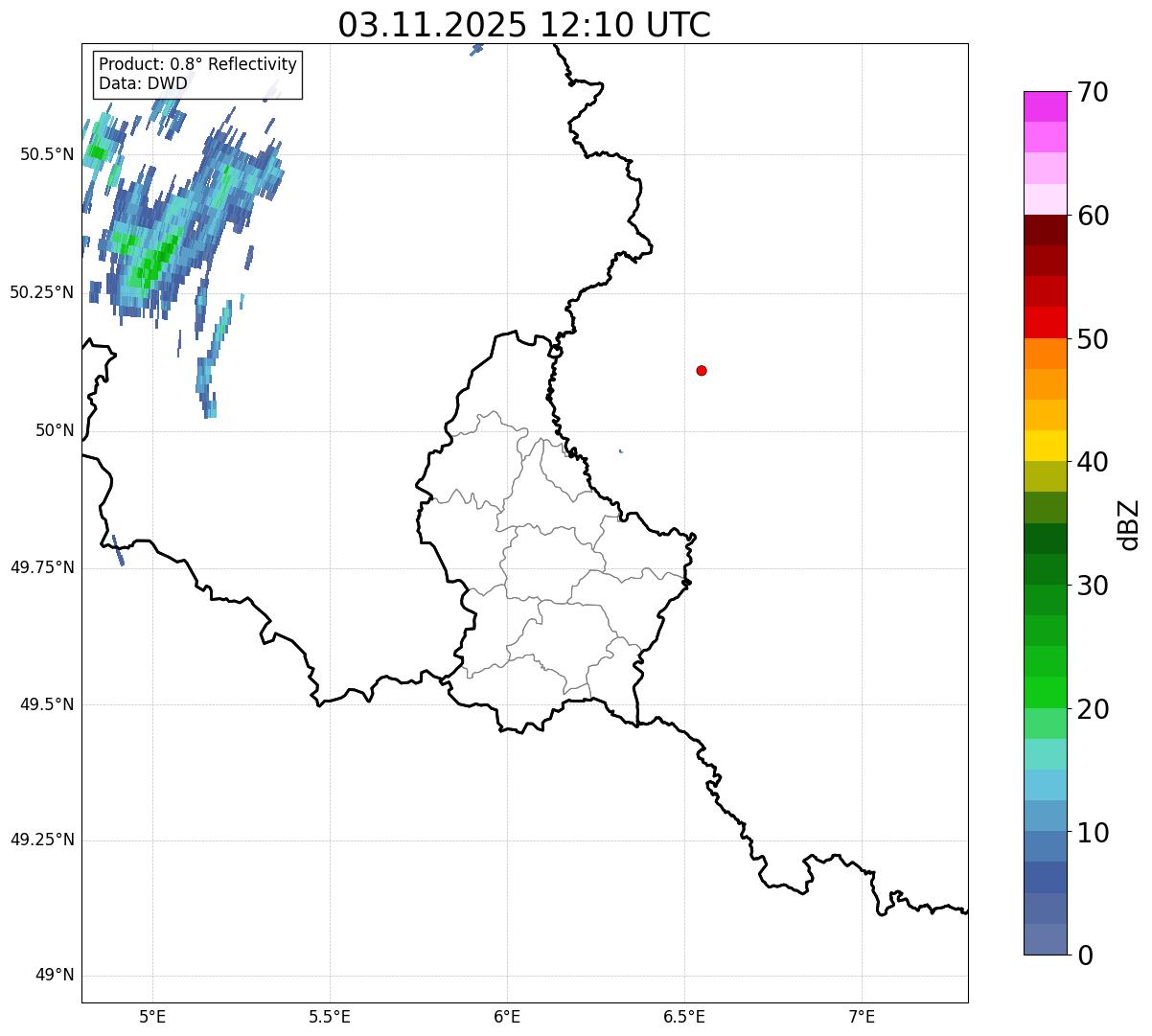
Task: Click the 6°E longitude label
Action: (507, 1018)
